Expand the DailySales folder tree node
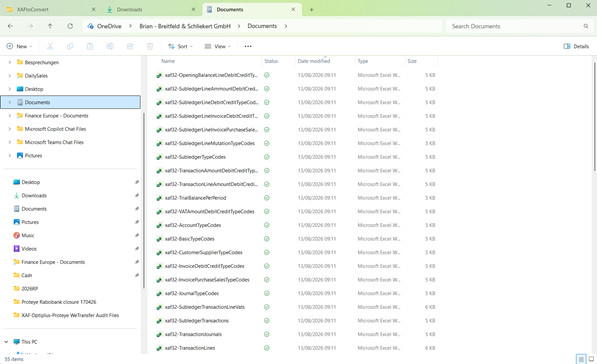Screen dimensions: 597x364 point(10,76)
